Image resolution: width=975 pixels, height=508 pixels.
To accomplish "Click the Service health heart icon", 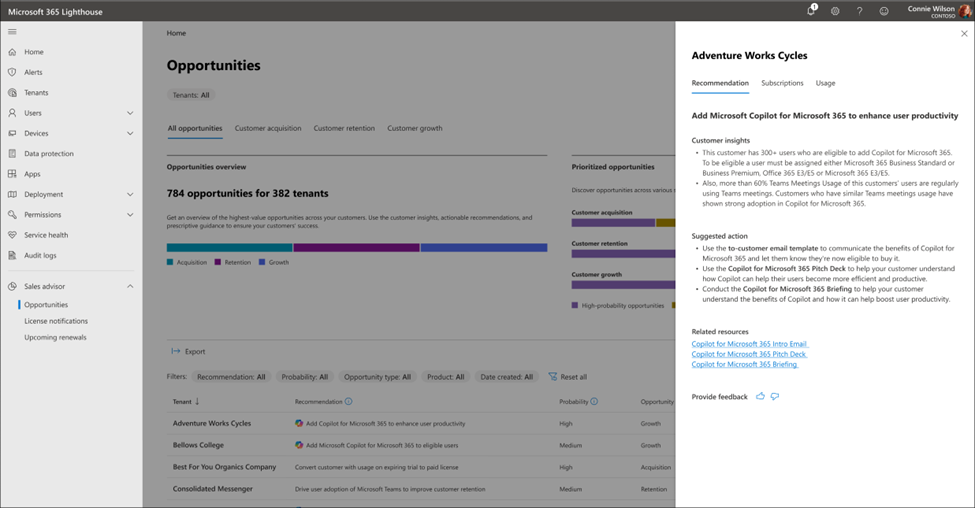I will click(12, 235).
